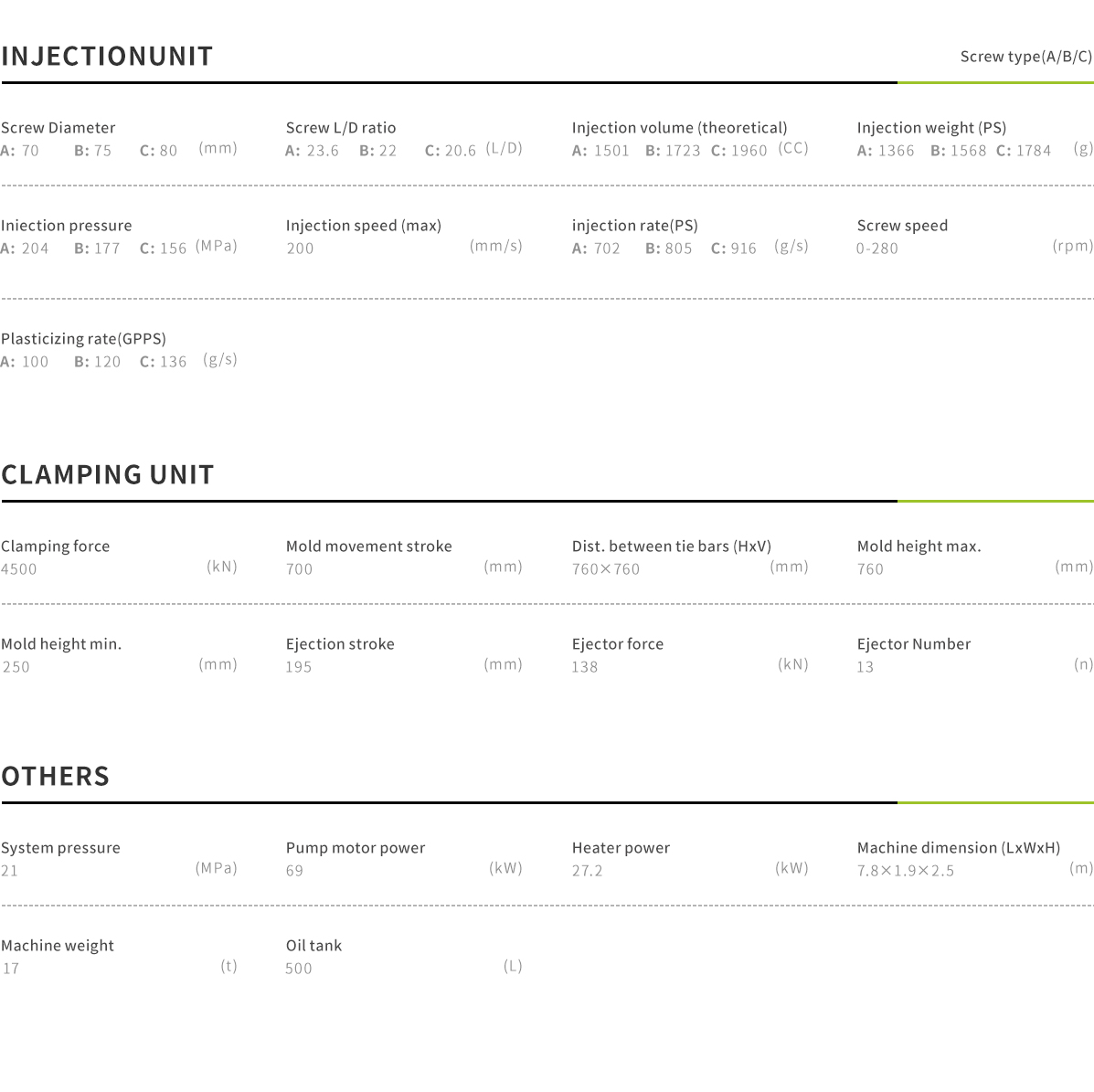This screenshot has height=1092, width=1094.
Task: Click the Pump motor power label
Action: click(356, 848)
